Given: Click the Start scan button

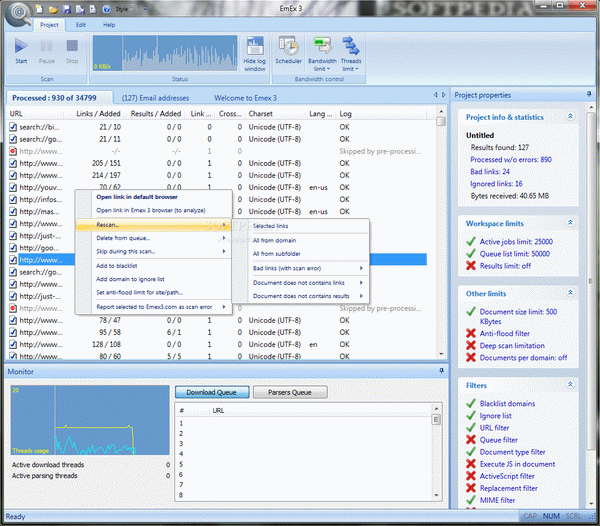Looking at the screenshot, I should [x=22, y=49].
